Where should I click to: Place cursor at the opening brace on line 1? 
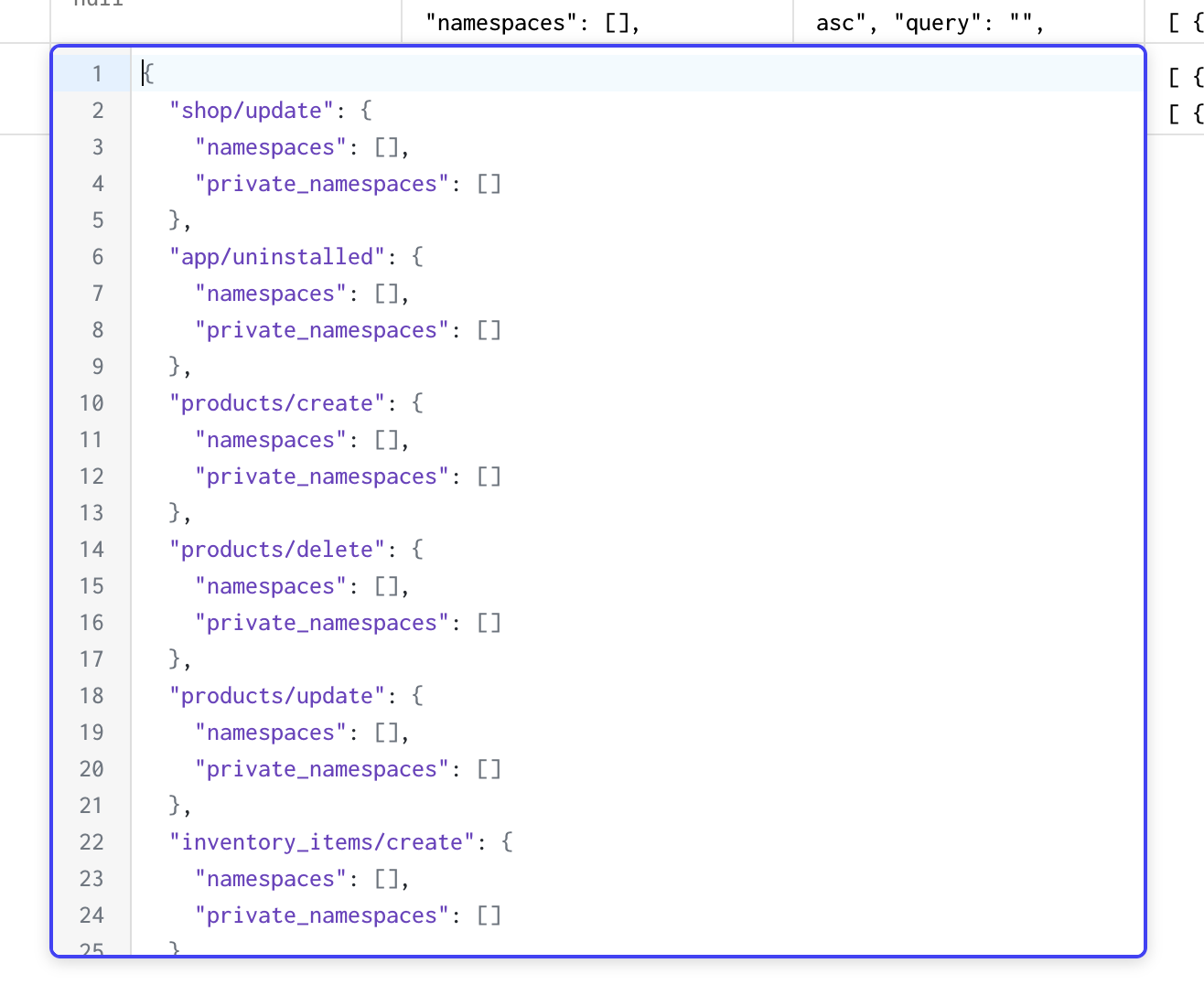click(147, 73)
